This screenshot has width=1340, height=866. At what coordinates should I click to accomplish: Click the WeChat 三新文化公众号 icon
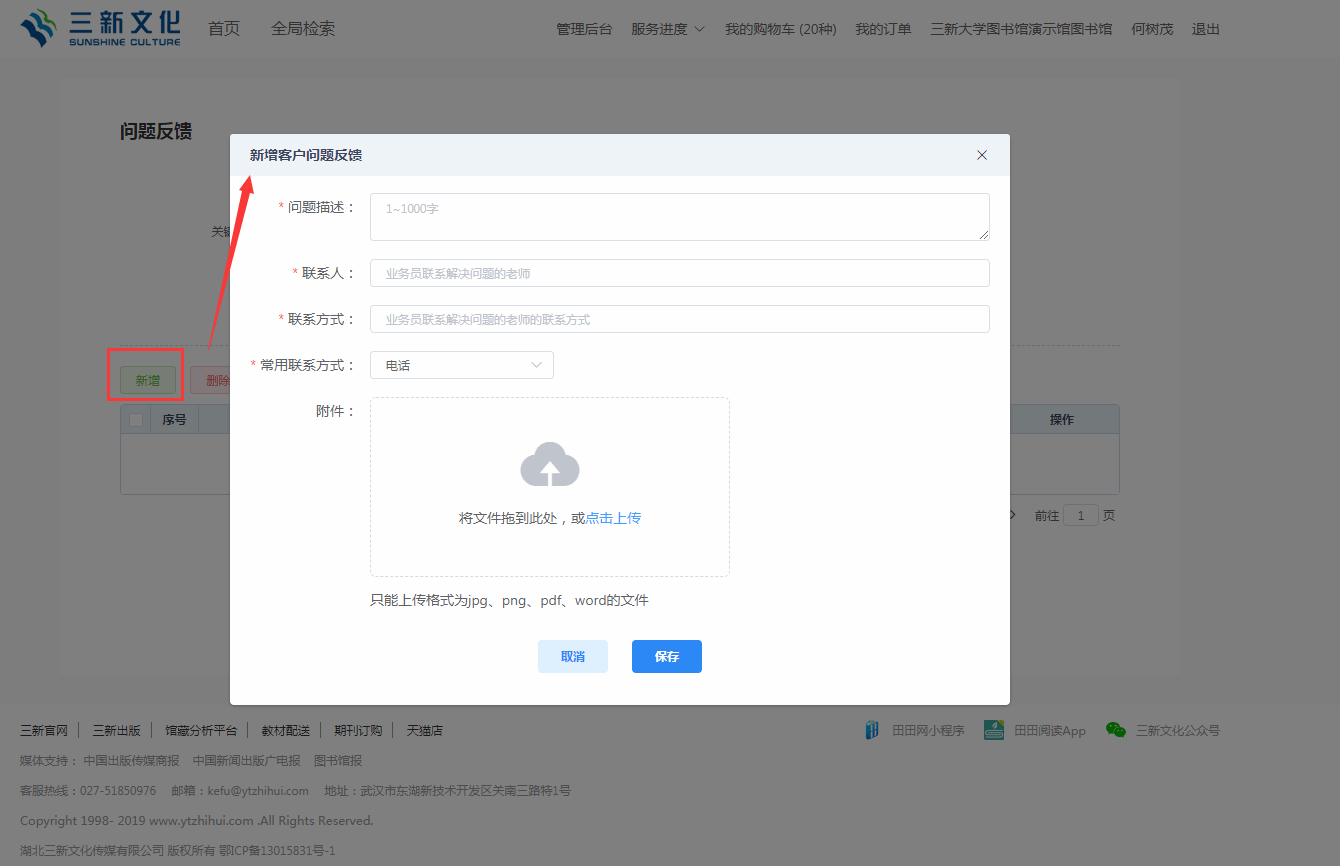coord(1115,730)
